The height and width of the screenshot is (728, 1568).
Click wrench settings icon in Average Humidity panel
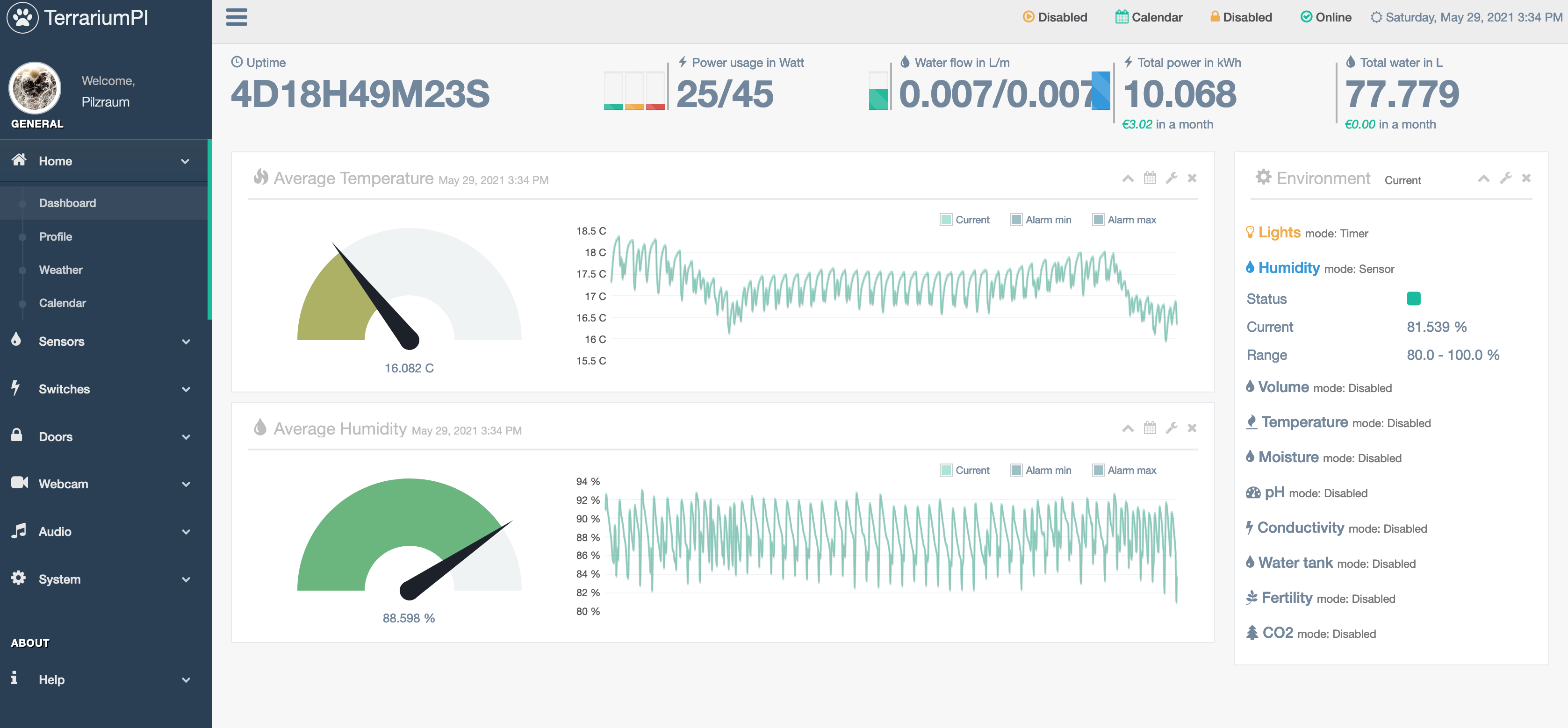(1171, 428)
